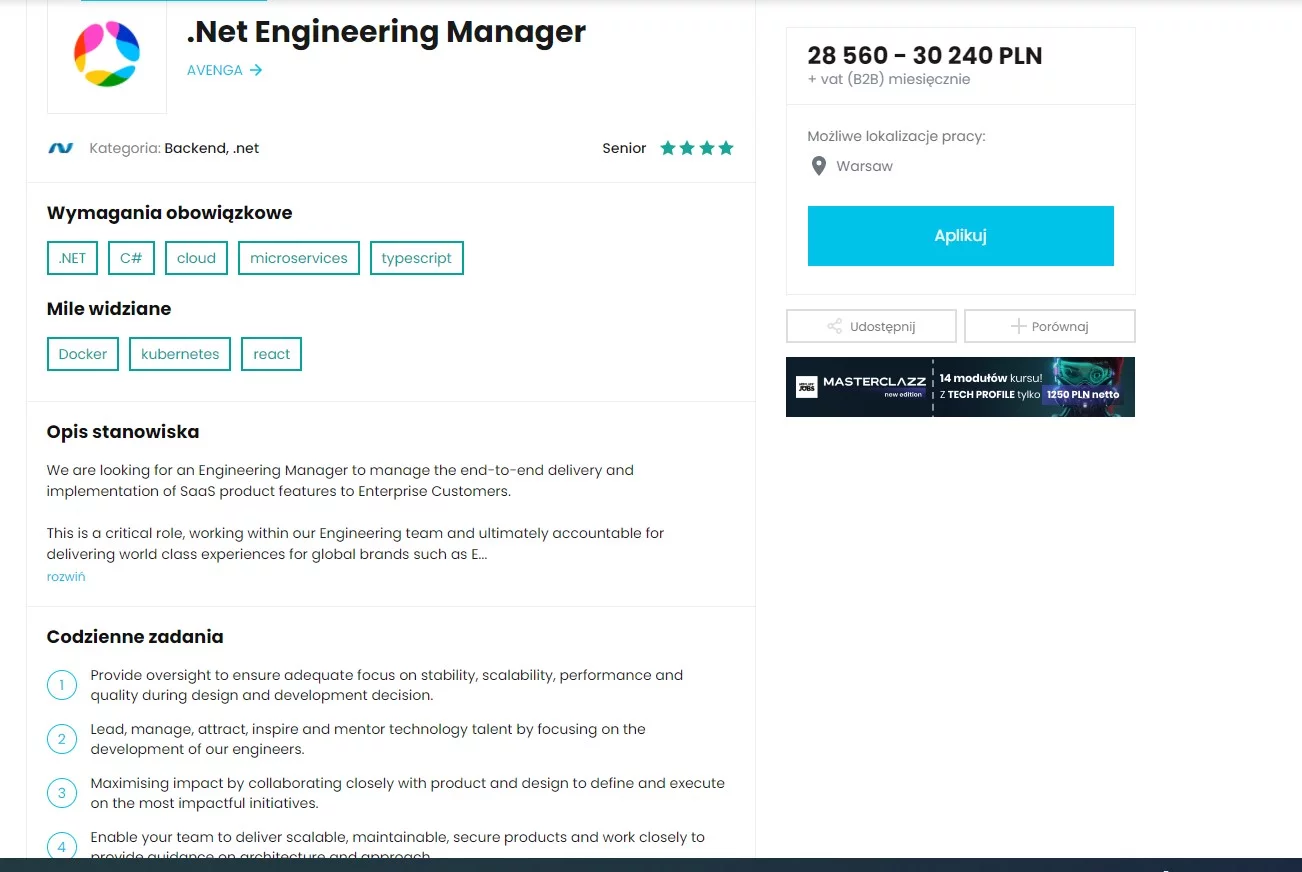The height and width of the screenshot is (872, 1302).
Task: Click the plus icon in Porównaj
Action: point(1018,326)
